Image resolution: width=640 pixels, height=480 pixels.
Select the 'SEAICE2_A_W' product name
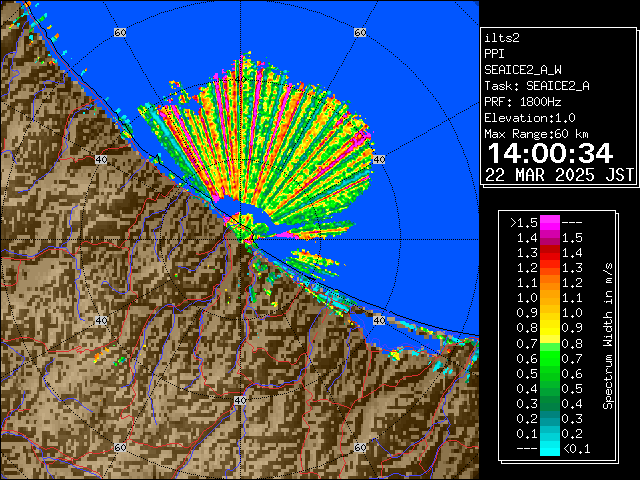pos(522,70)
